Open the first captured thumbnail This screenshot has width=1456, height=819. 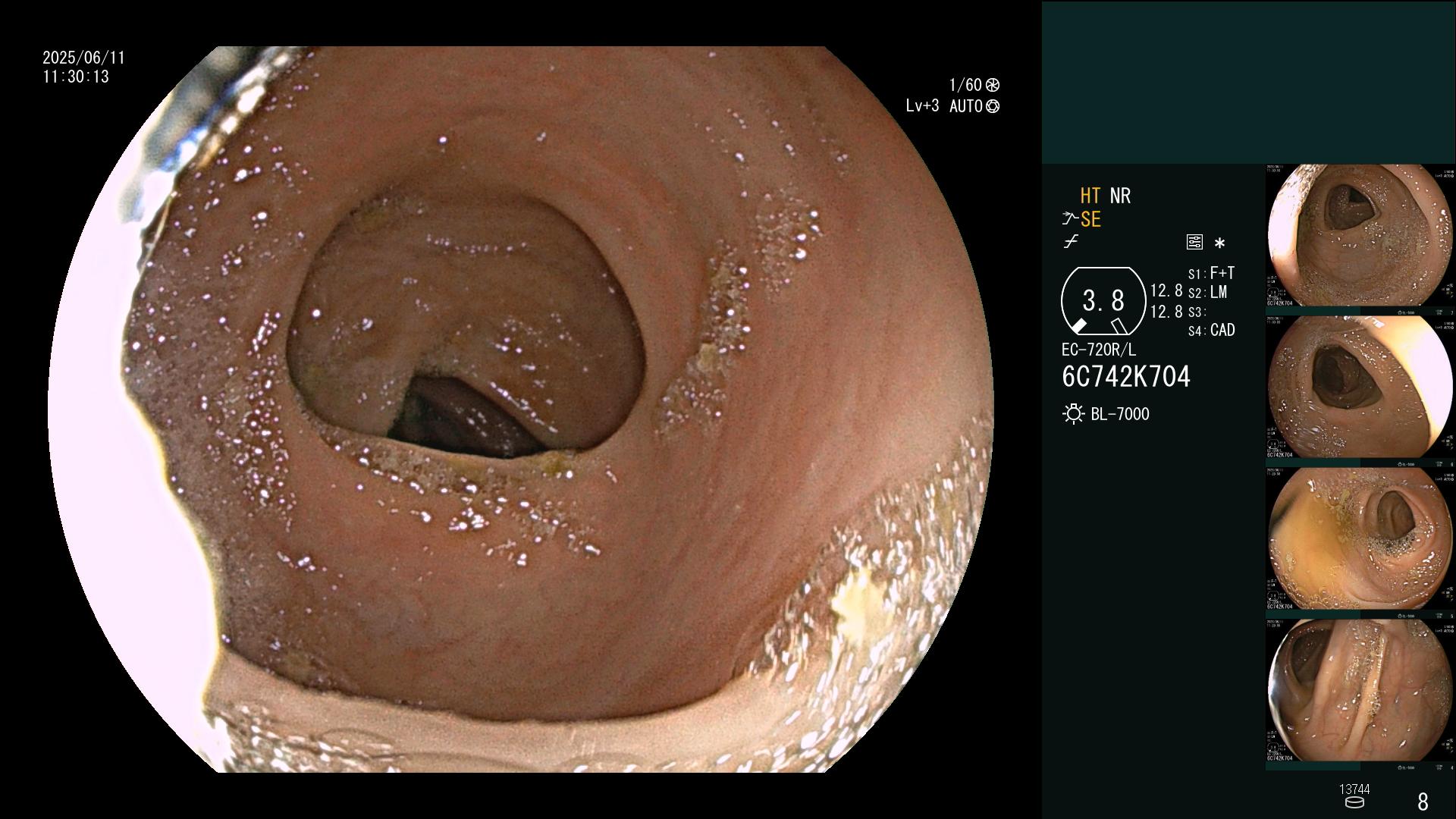(1360, 237)
